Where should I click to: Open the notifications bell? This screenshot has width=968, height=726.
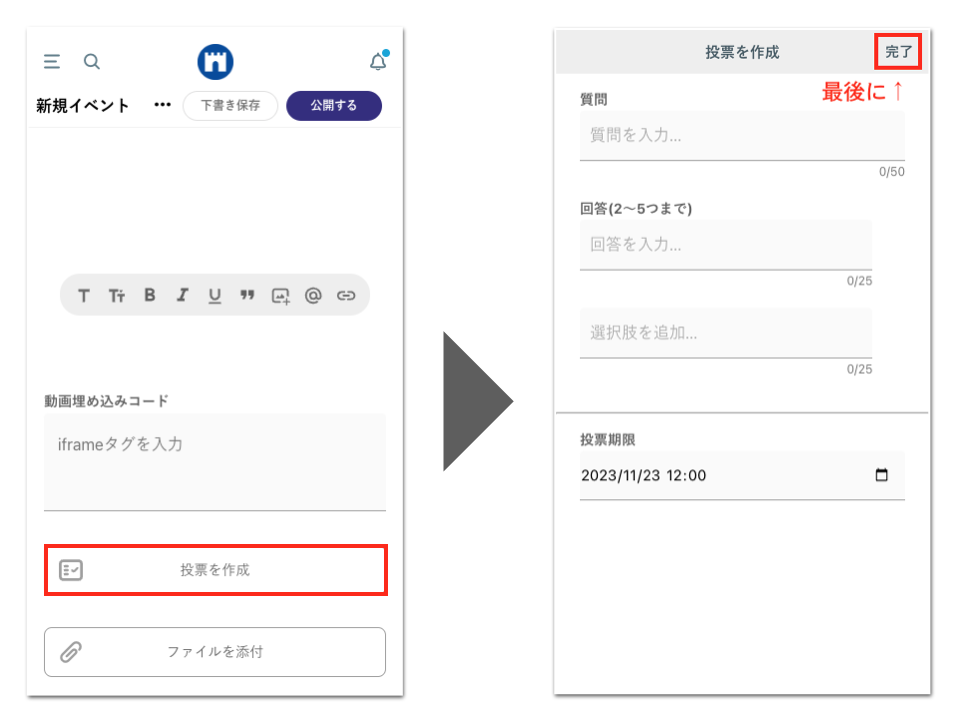tap(378, 61)
